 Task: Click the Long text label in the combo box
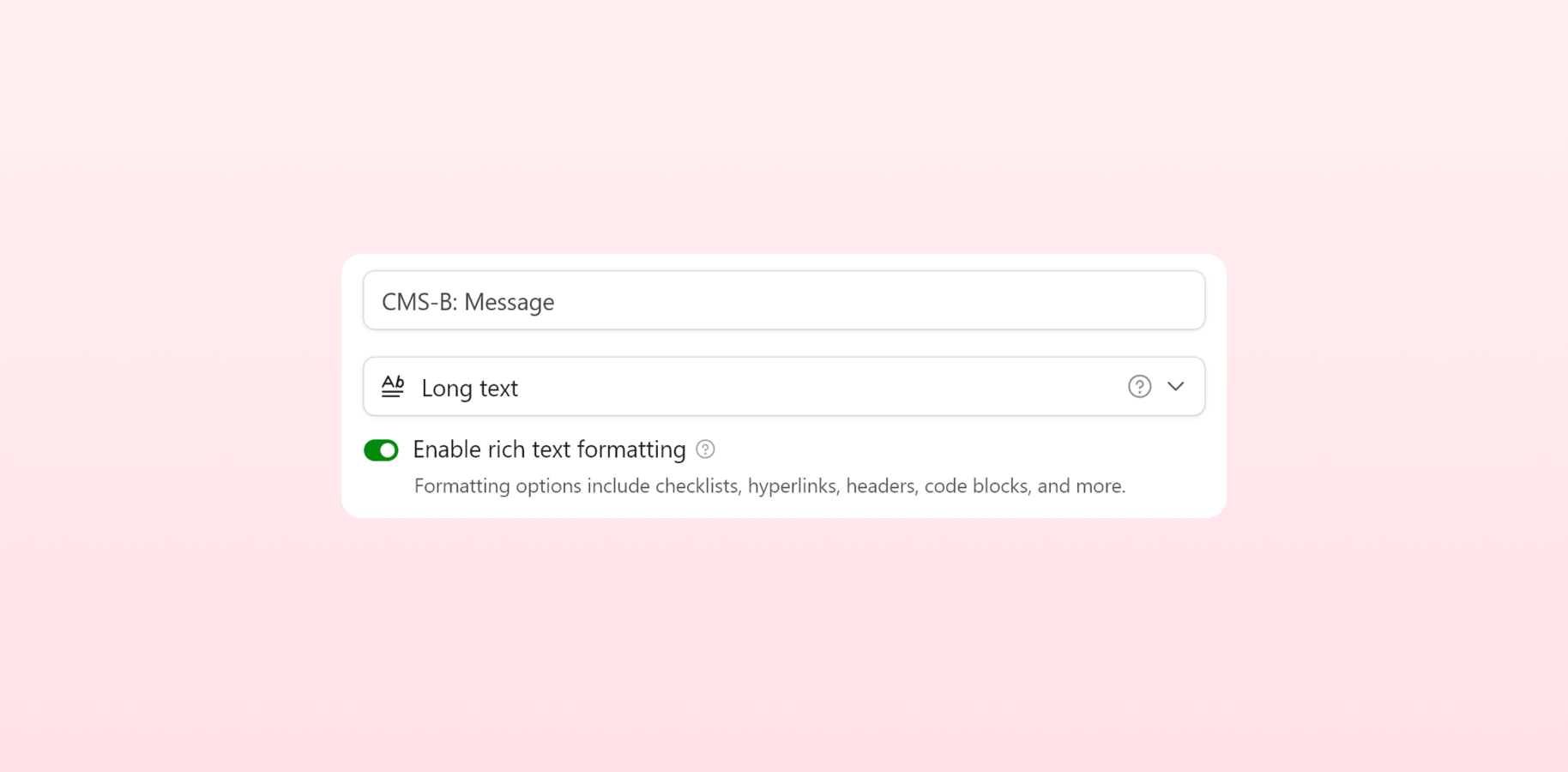469,388
